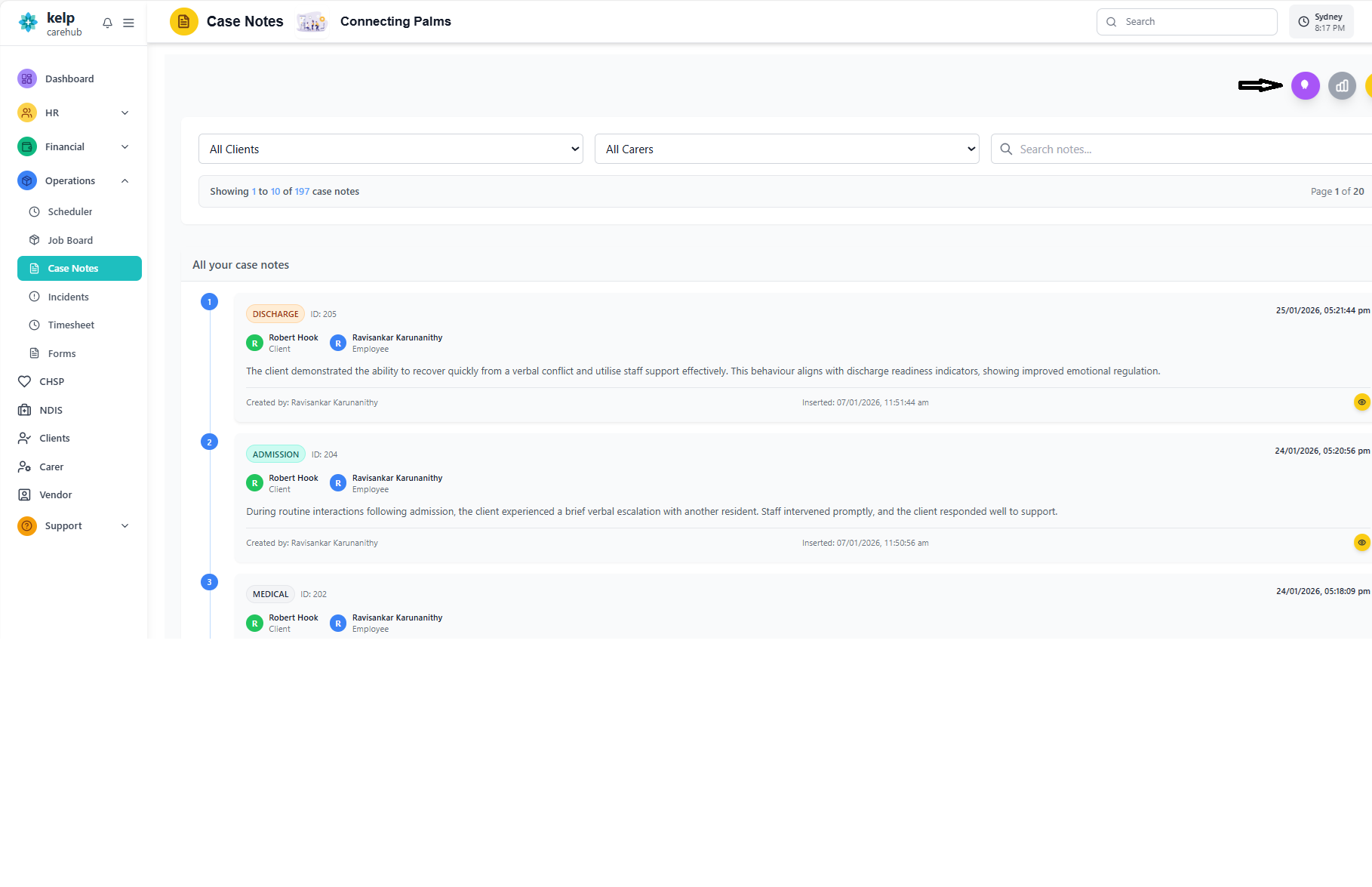This screenshot has width=1372, height=887.
Task: Open the Timesheet section
Action: [70, 325]
